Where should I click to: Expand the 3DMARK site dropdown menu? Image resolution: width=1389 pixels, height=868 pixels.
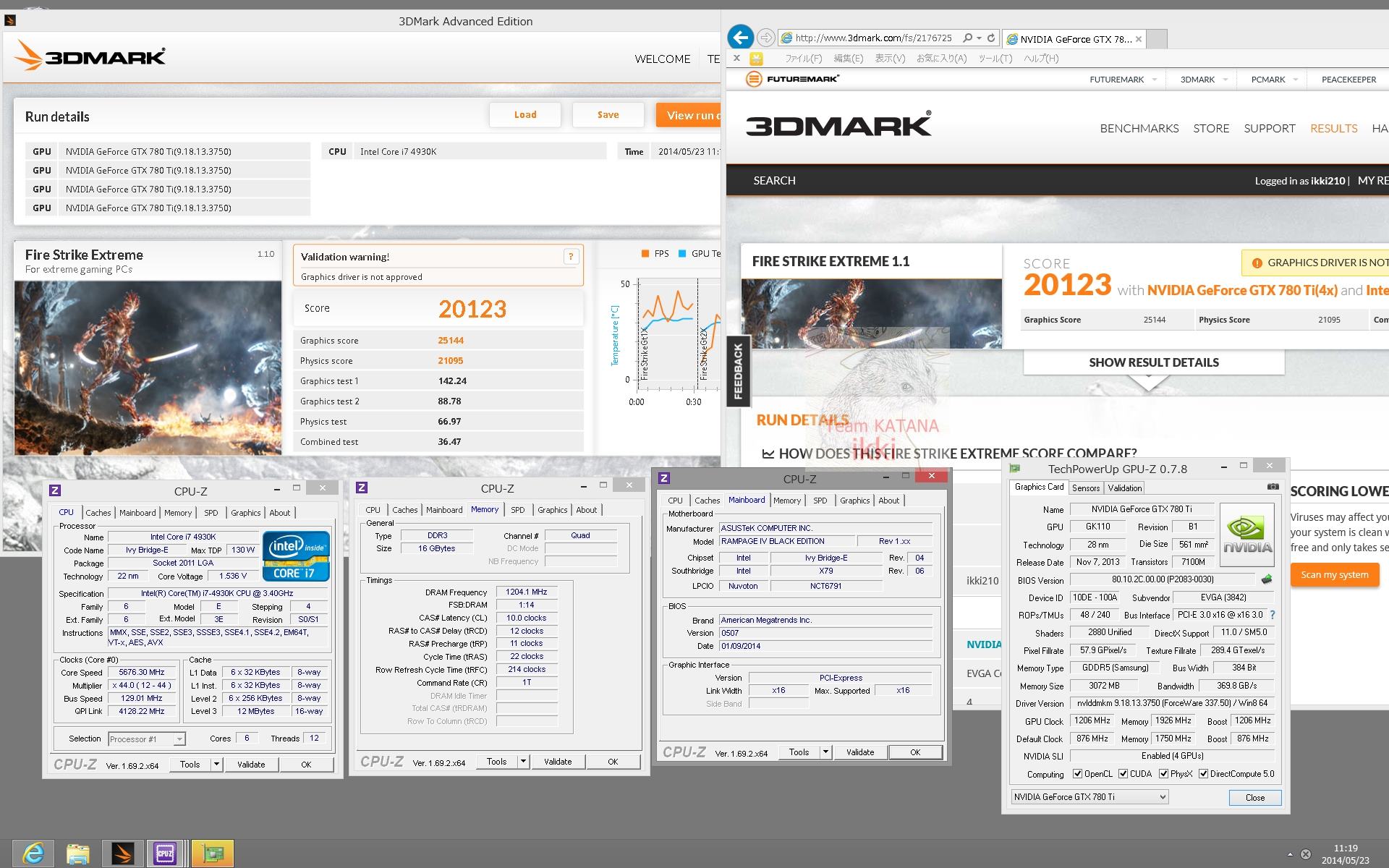click(x=1226, y=80)
